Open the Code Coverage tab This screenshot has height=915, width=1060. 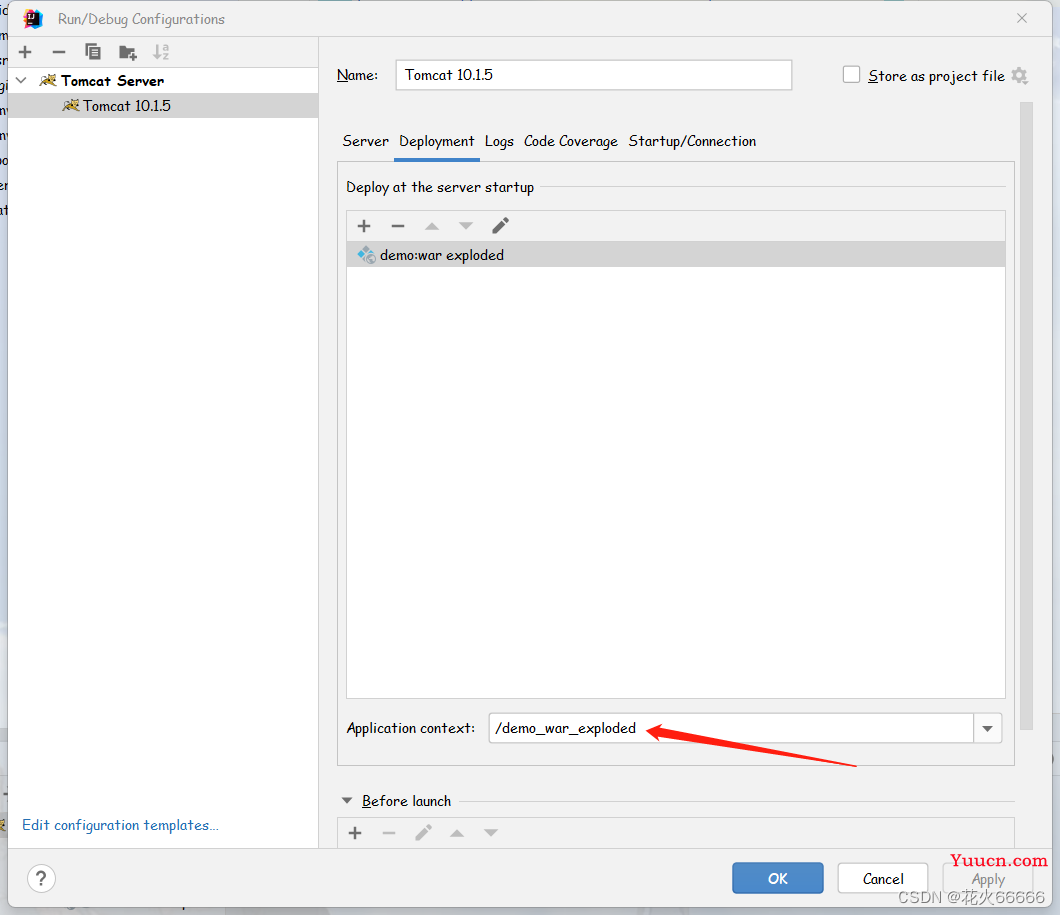coord(571,141)
